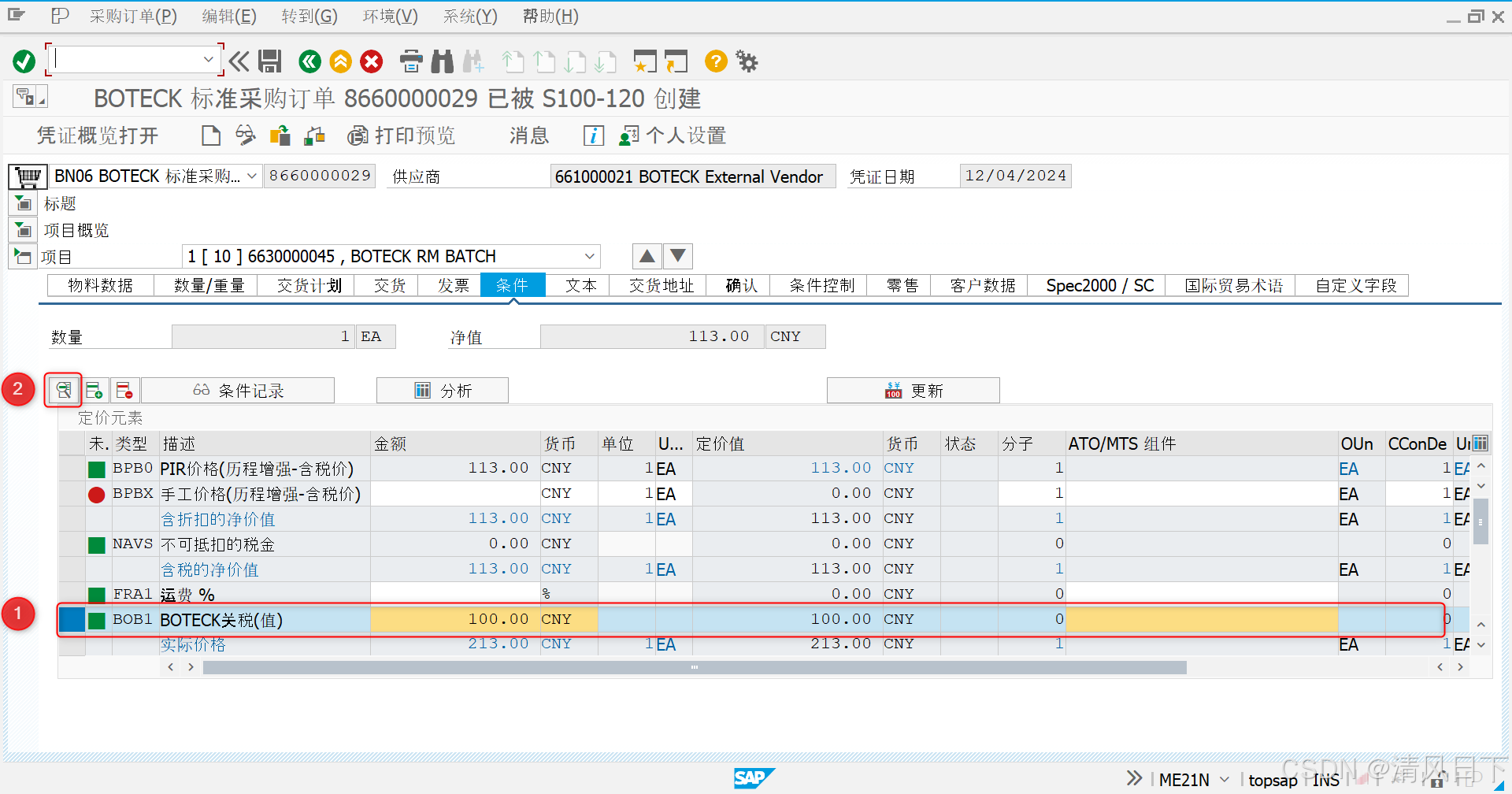
Task: Click the Create new document page icon
Action: (x=211, y=135)
